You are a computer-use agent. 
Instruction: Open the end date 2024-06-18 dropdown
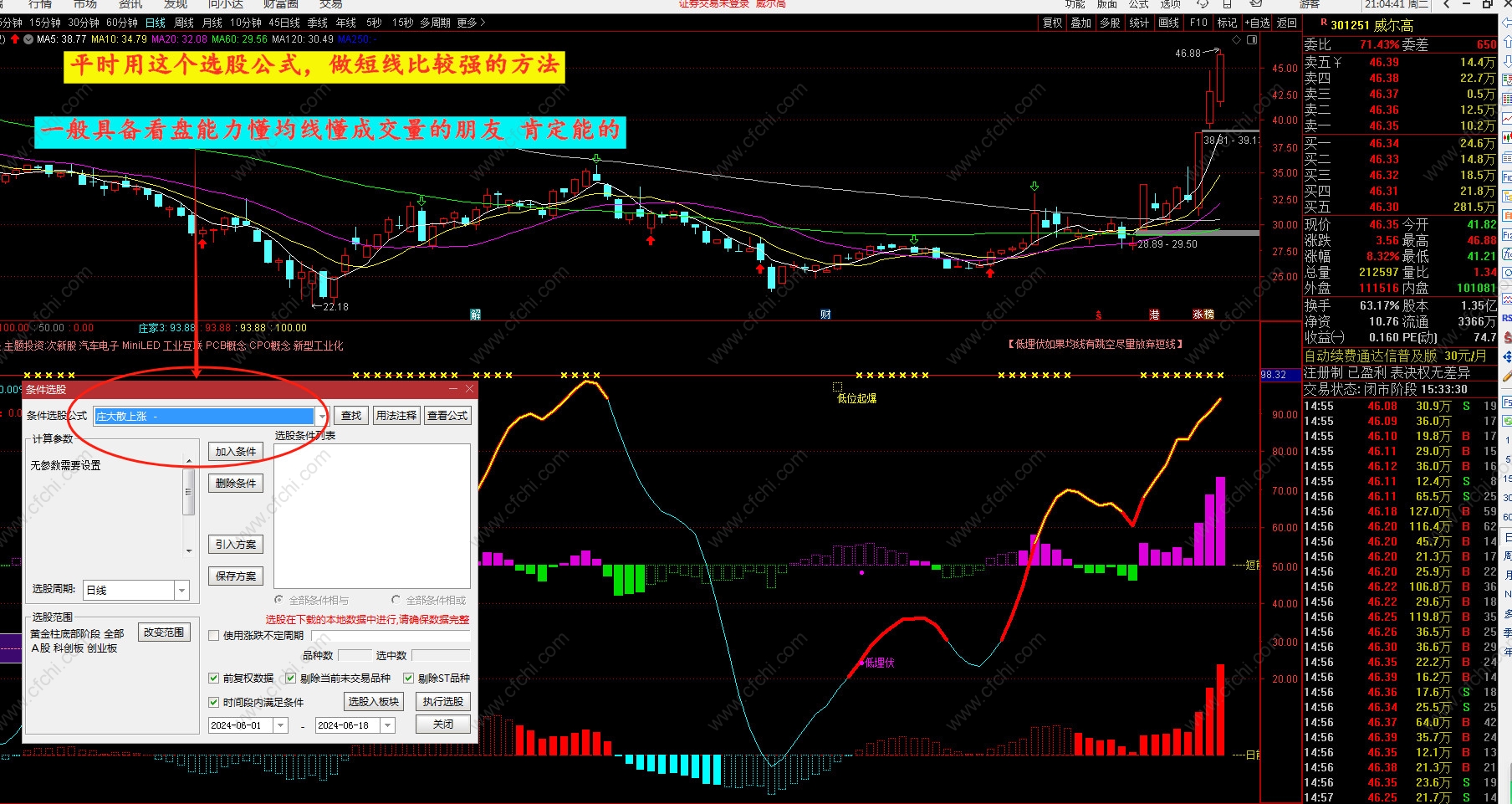[x=388, y=726]
